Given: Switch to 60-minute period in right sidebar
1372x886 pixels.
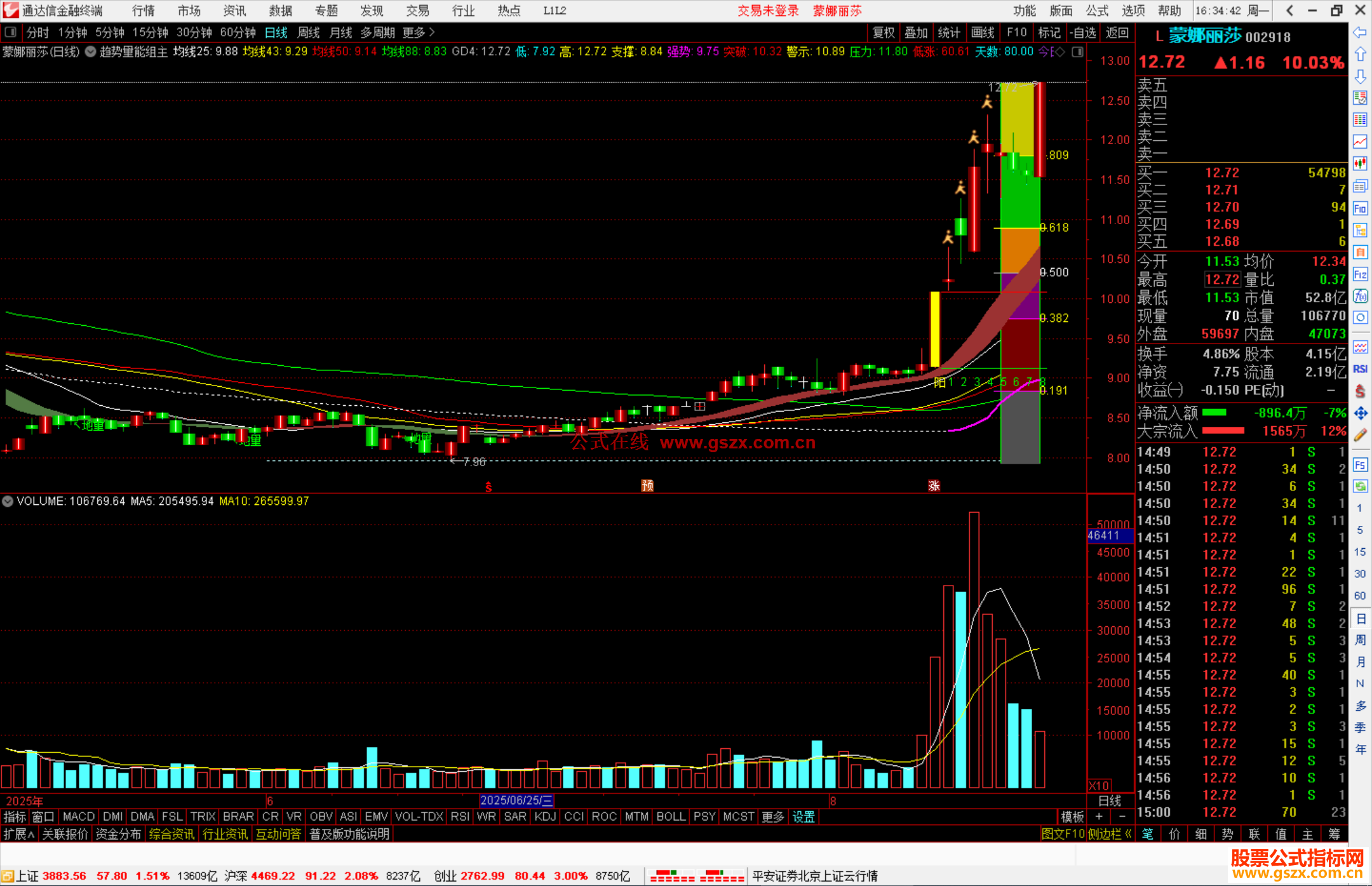Looking at the screenshot, I should 1360,596.
